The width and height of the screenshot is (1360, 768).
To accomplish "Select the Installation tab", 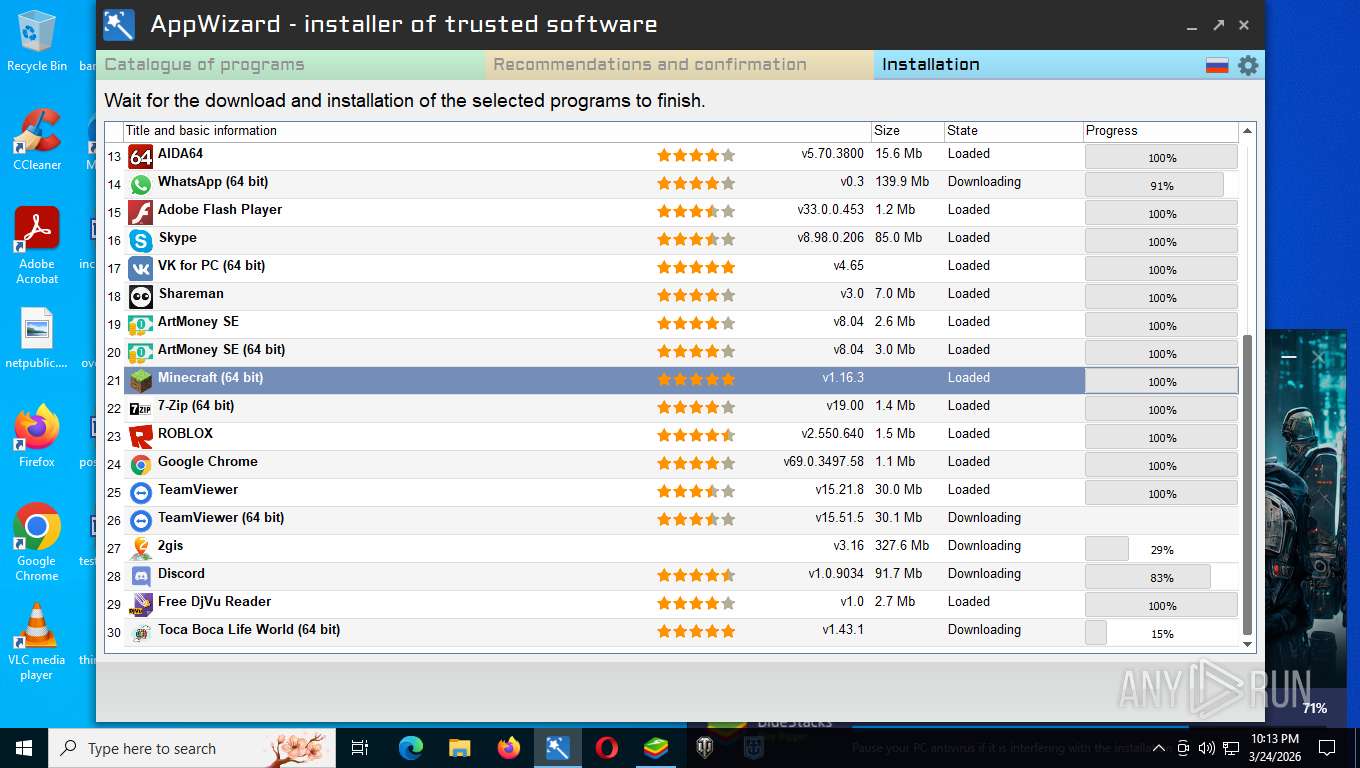I will [x=1040, y=65].
